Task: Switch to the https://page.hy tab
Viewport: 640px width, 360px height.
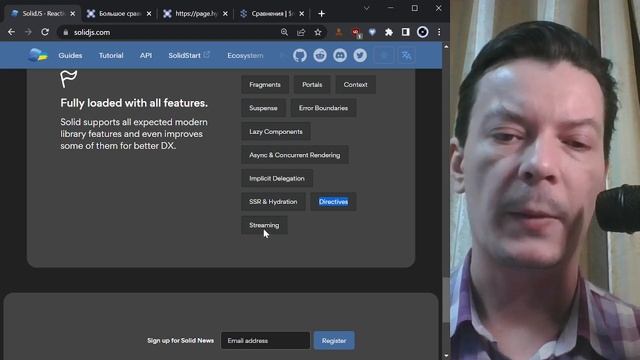Action: (195, 13)
